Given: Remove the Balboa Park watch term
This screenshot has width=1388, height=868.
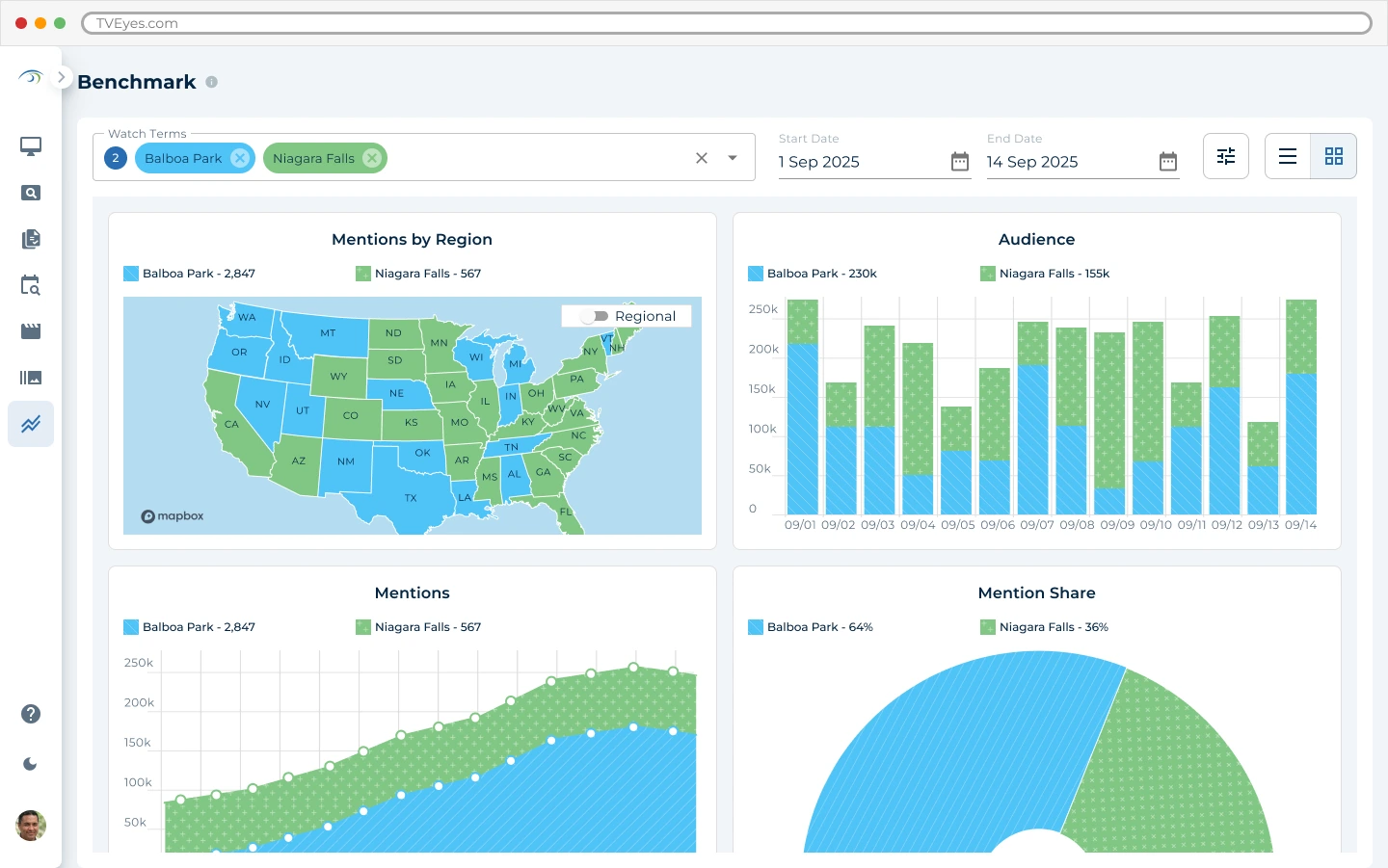Looking at the screenshot, I should tap(240, 158).
